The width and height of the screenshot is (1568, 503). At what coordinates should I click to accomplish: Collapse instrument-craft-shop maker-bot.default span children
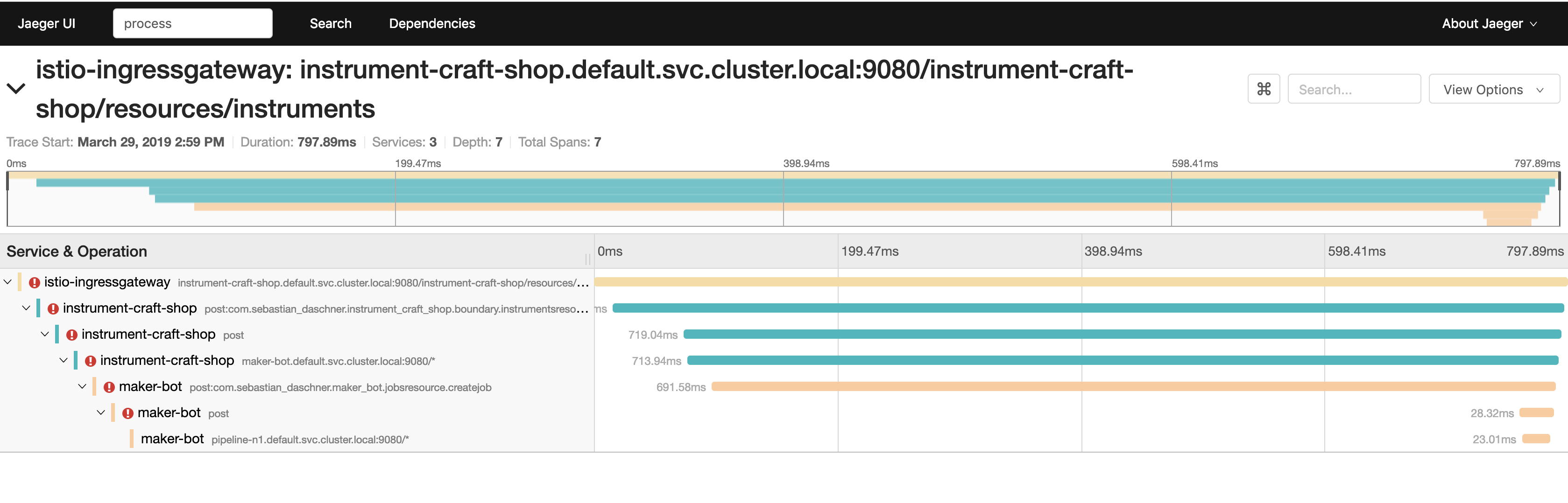coord(64,361)
